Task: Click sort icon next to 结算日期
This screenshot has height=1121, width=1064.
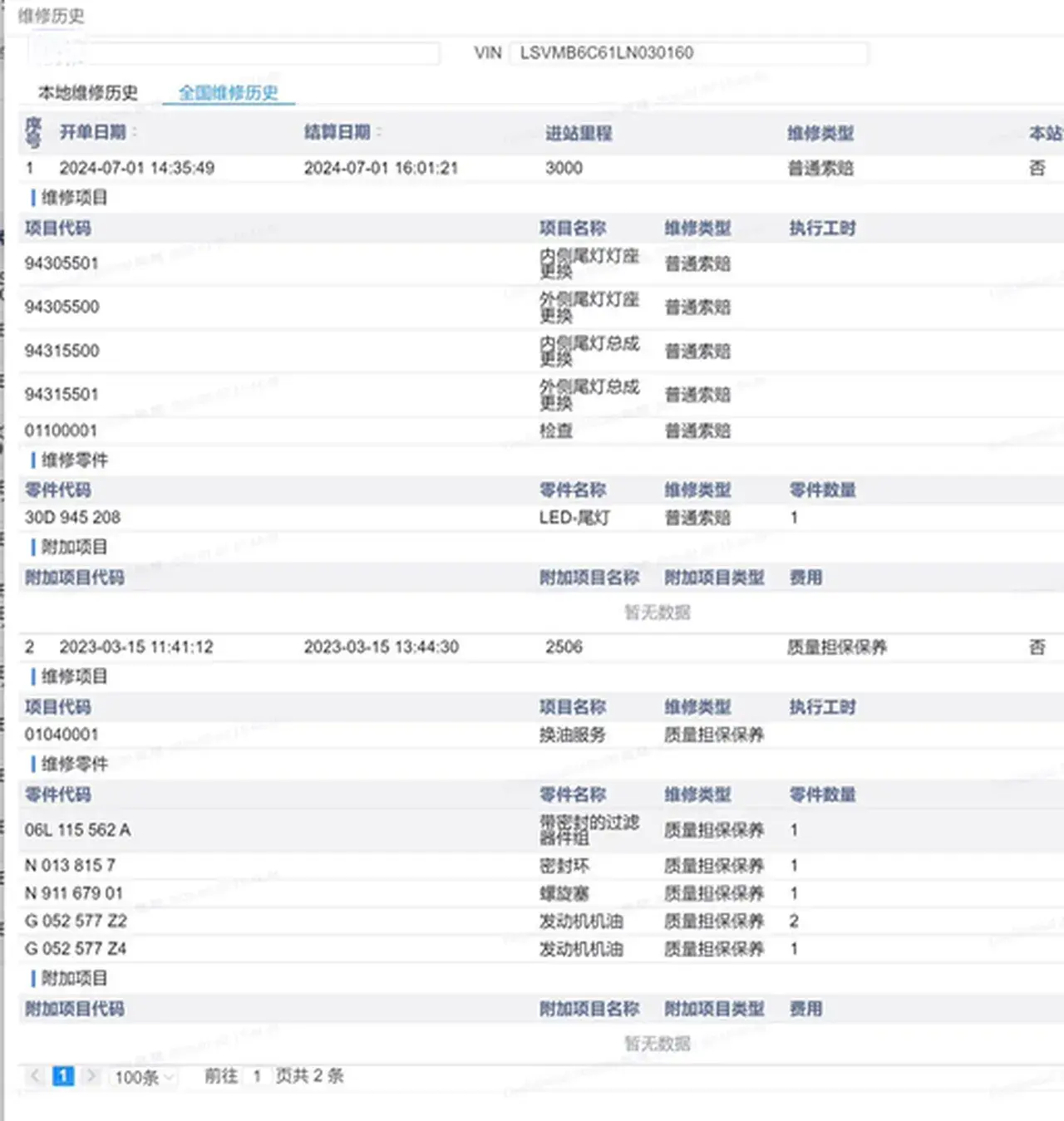Action: pyautogui.click(x=379, y=132)
